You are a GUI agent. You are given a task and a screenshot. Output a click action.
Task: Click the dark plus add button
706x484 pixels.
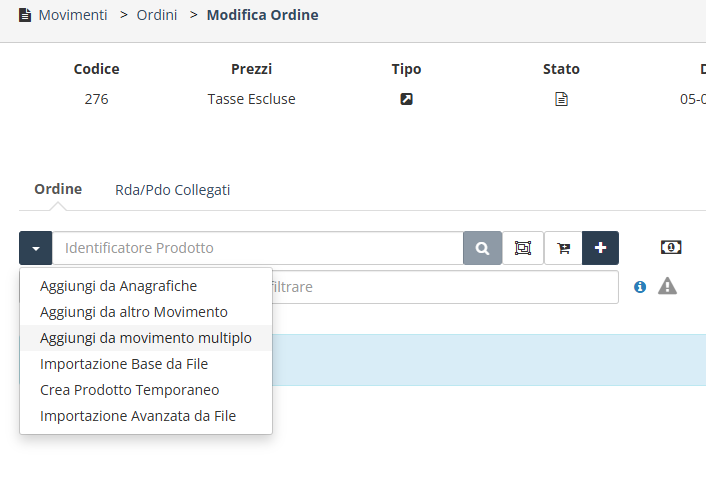pyautogui.click(x=600, y=248)
